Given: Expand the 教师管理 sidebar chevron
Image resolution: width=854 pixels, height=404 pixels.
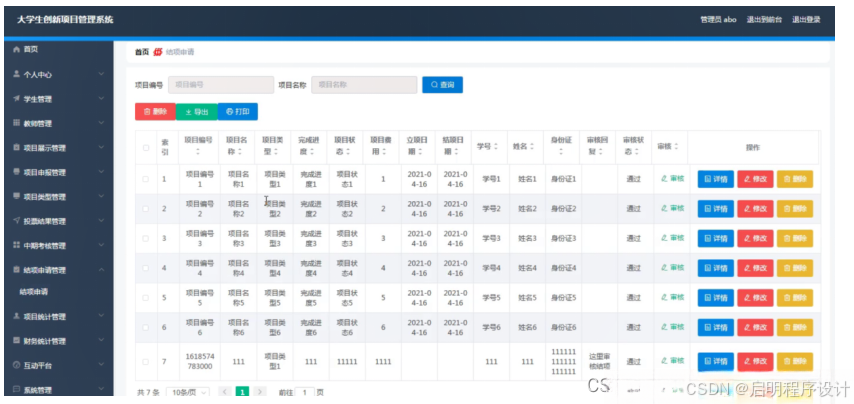Looking at the screenshot, I should pyautogui.click(x=101, y=123).
